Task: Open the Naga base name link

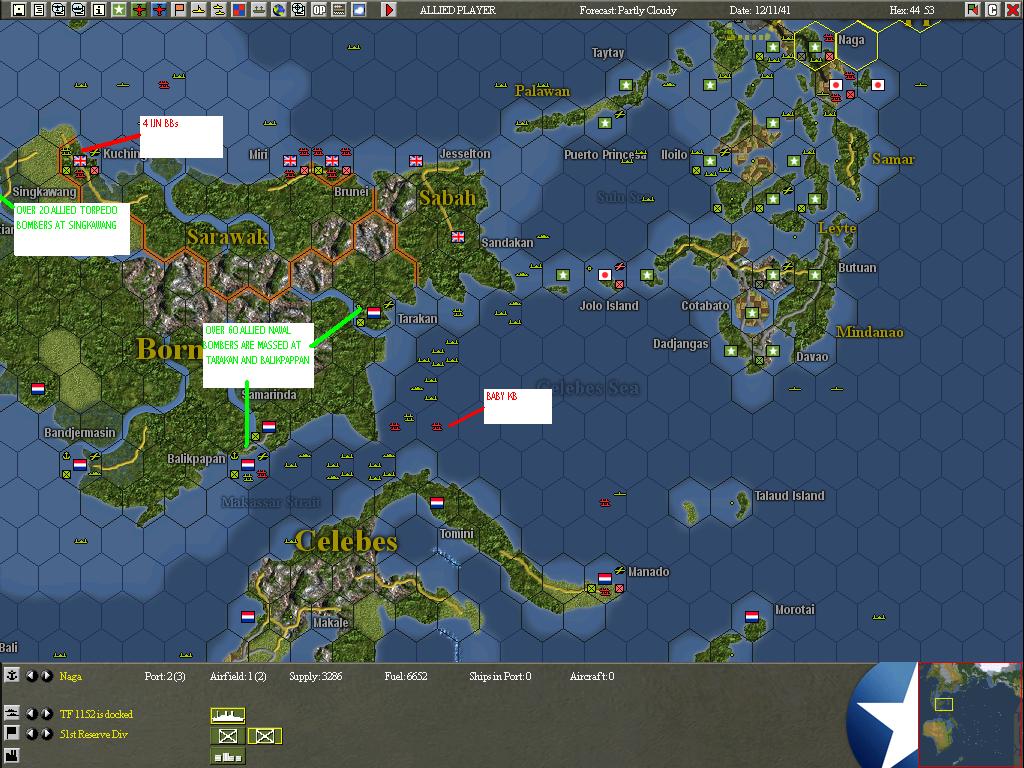Action: pos(71,676)
